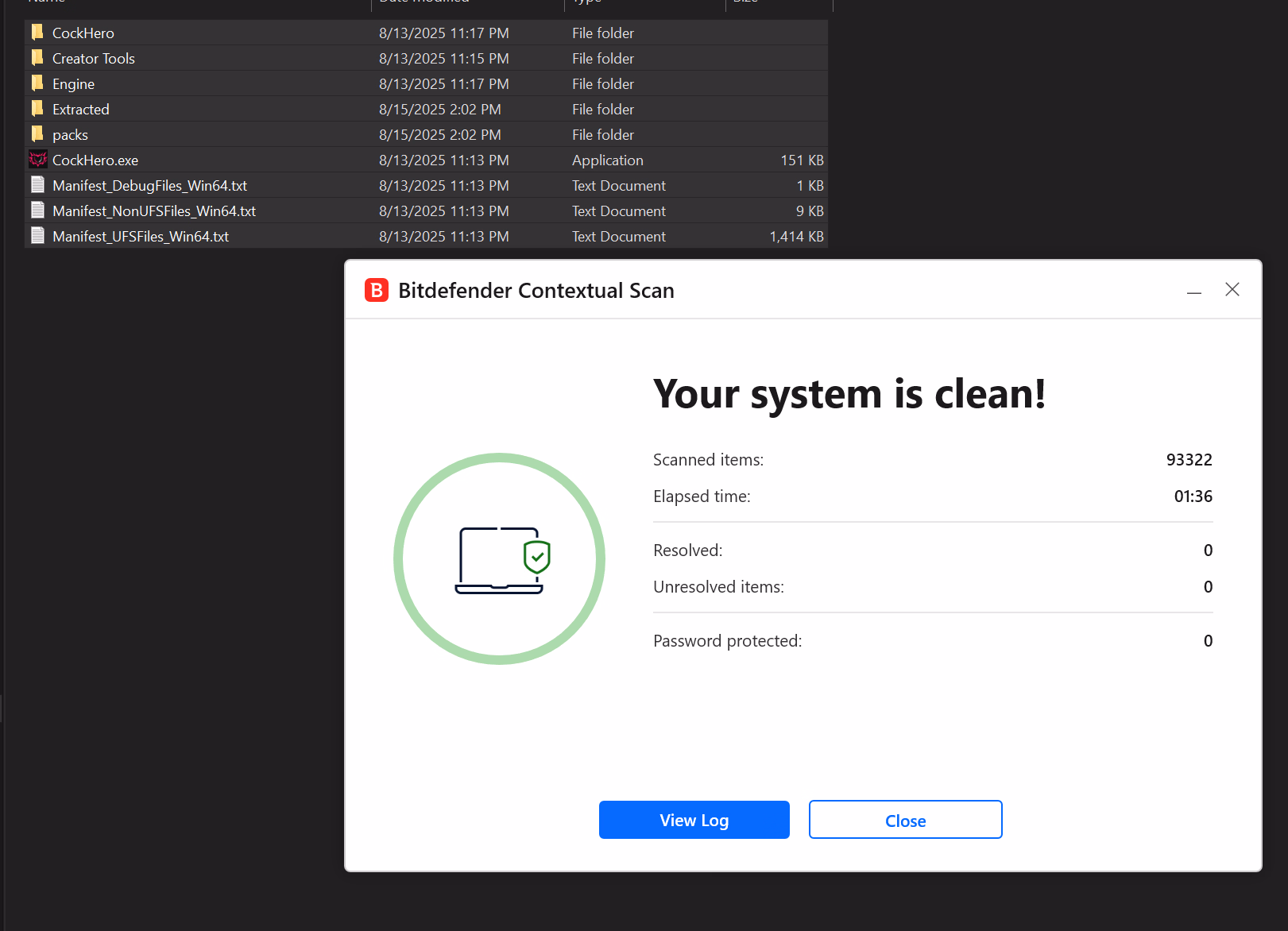Click the 1,414 KB size cell
The image size is (1288, 931).
tap(796, 237)
